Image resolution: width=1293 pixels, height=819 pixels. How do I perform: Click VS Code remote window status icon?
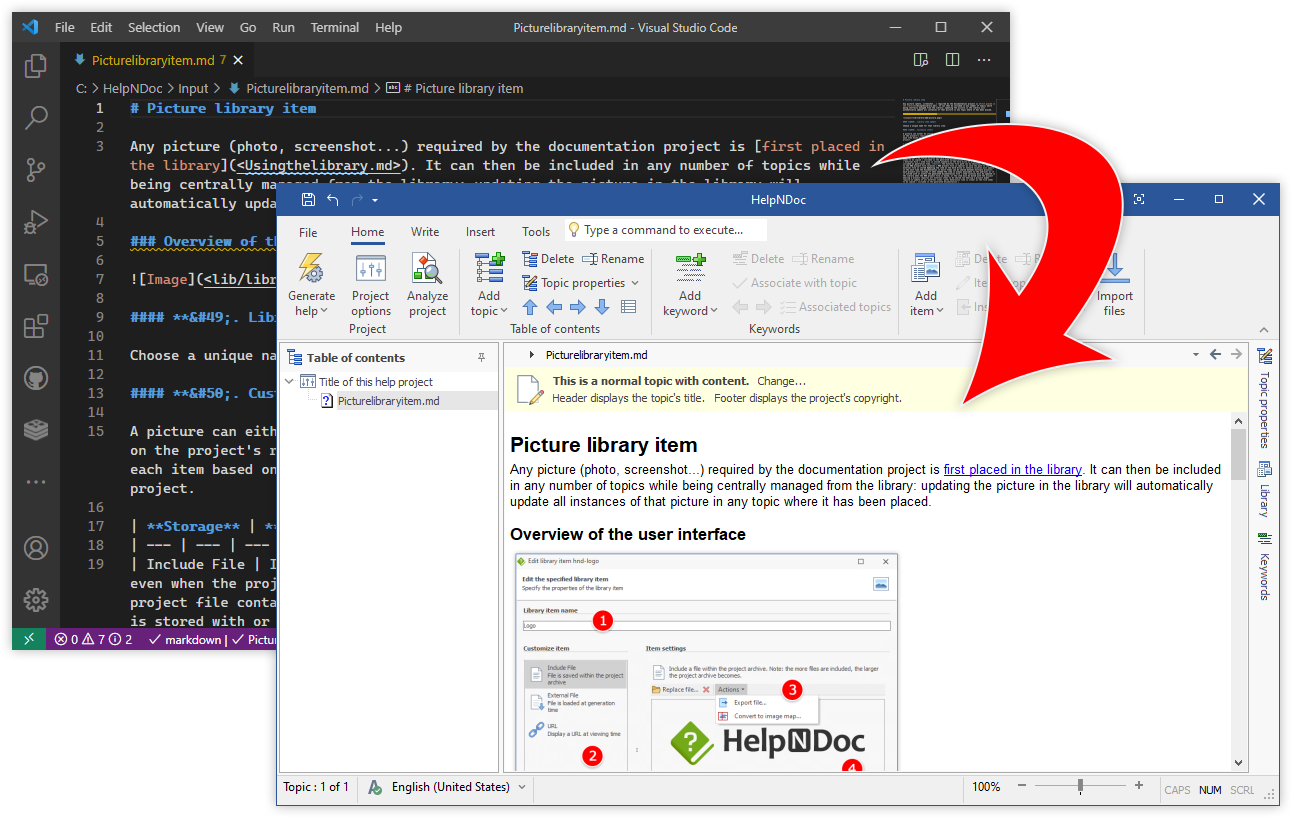[x=29, y=640]
